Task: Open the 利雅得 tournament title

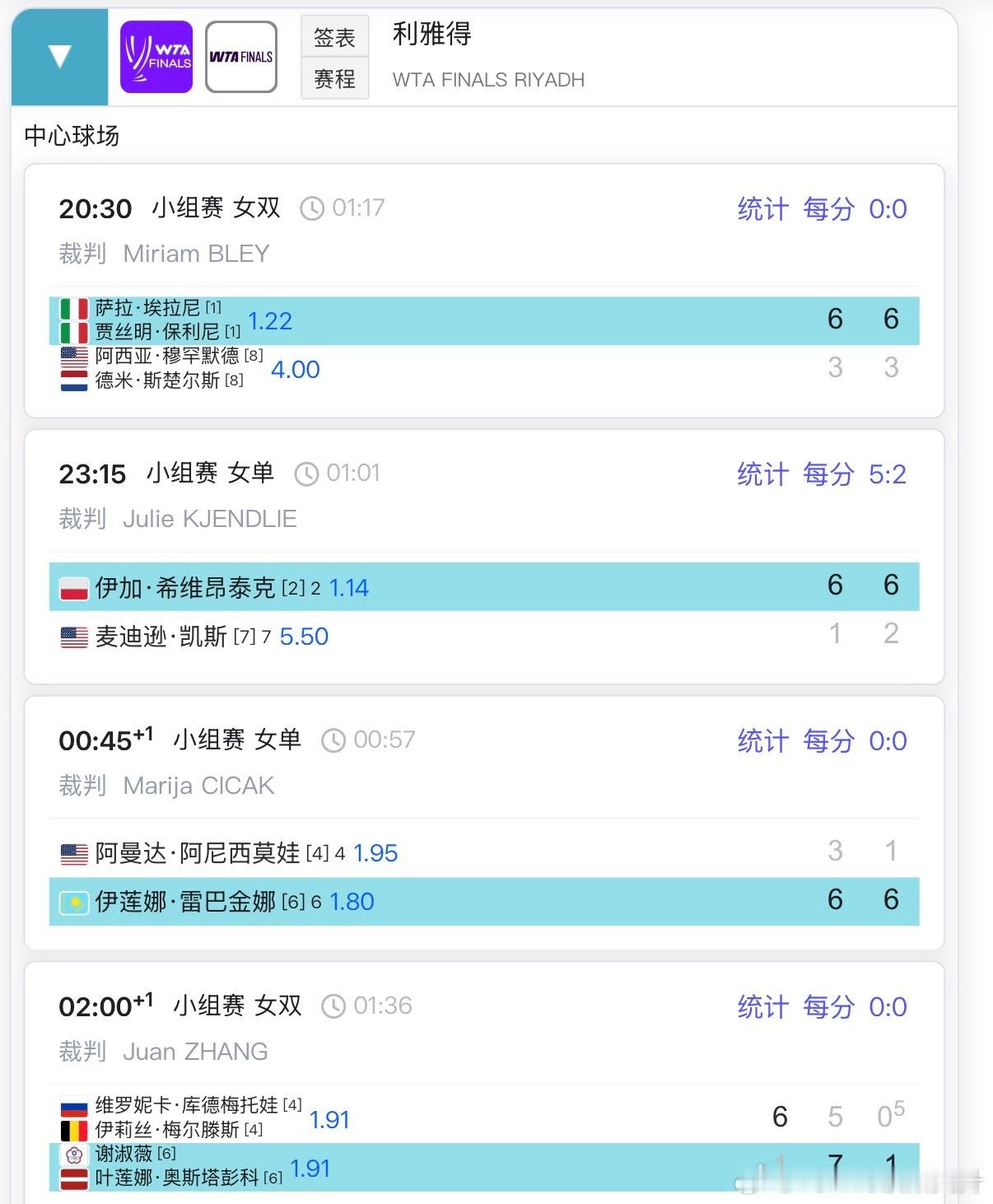Action: (432, 34)
